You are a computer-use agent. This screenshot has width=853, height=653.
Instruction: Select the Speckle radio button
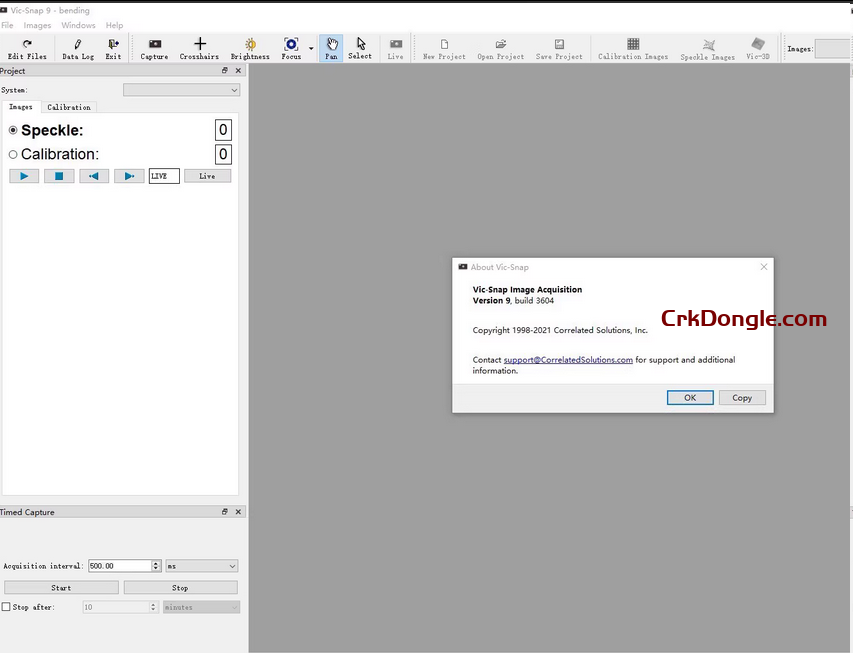tap(14, 130)
